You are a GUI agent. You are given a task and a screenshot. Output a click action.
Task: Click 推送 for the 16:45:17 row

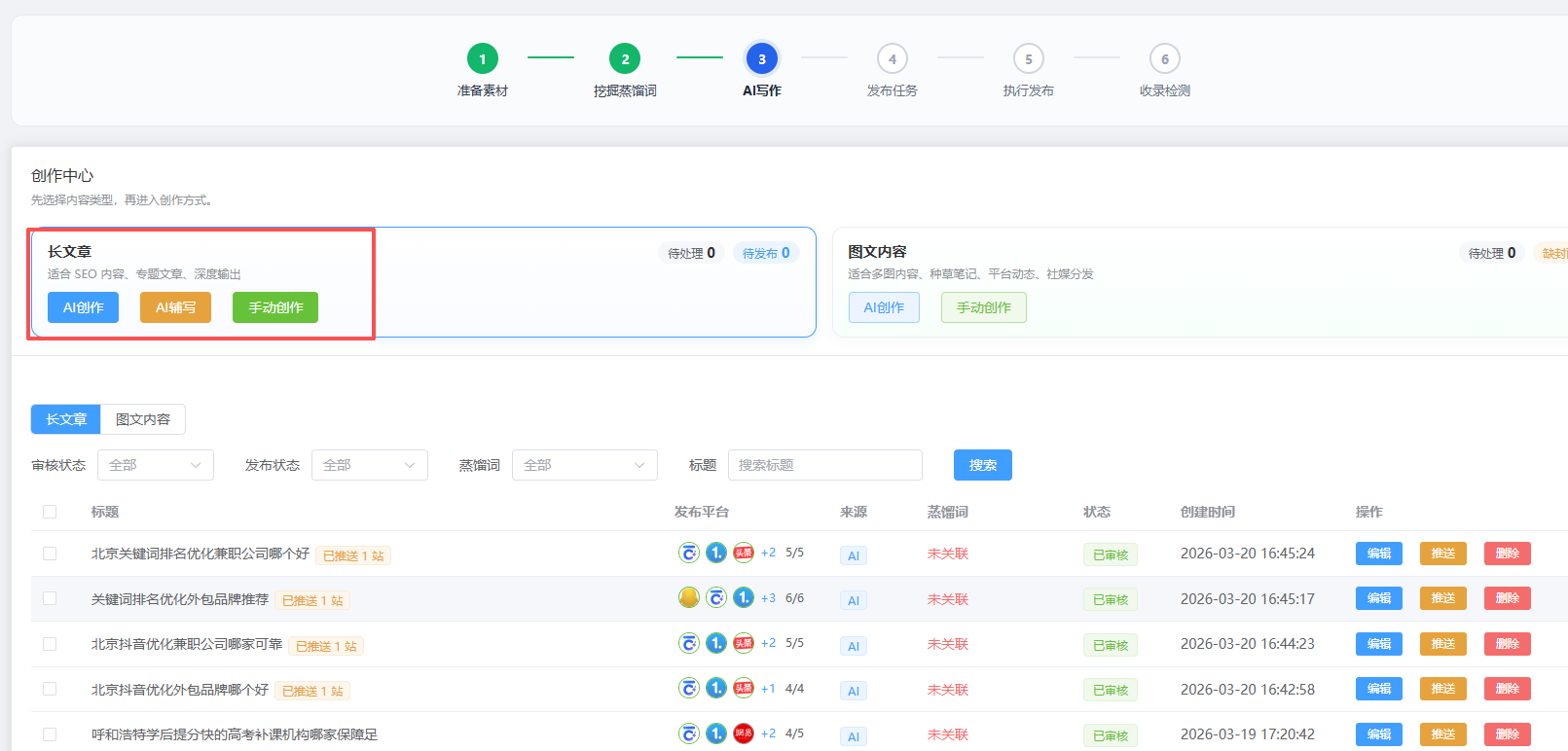coord(1443,598)
